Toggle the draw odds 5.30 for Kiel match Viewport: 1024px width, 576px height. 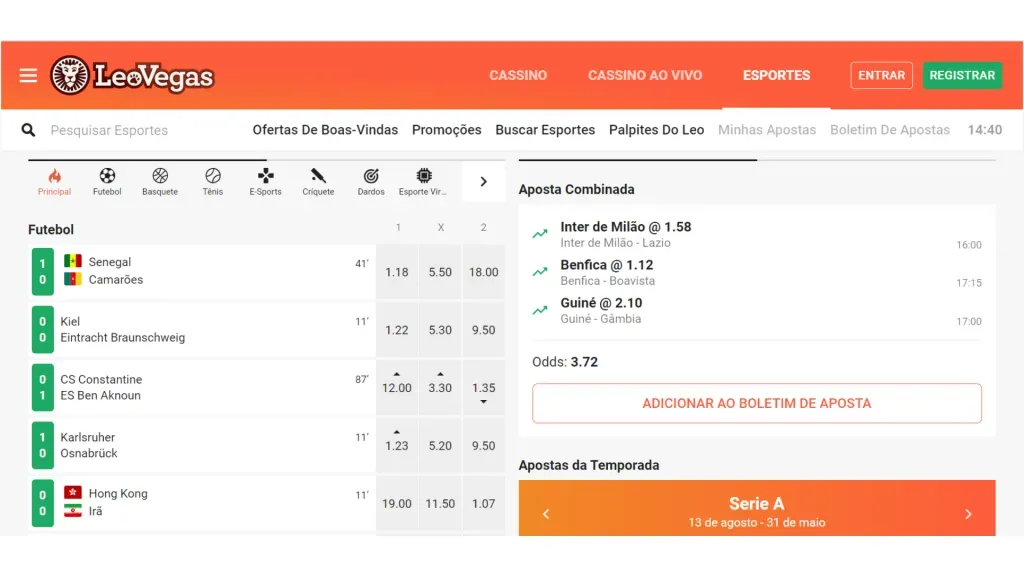pyautogui.click(x=440, y=329)
